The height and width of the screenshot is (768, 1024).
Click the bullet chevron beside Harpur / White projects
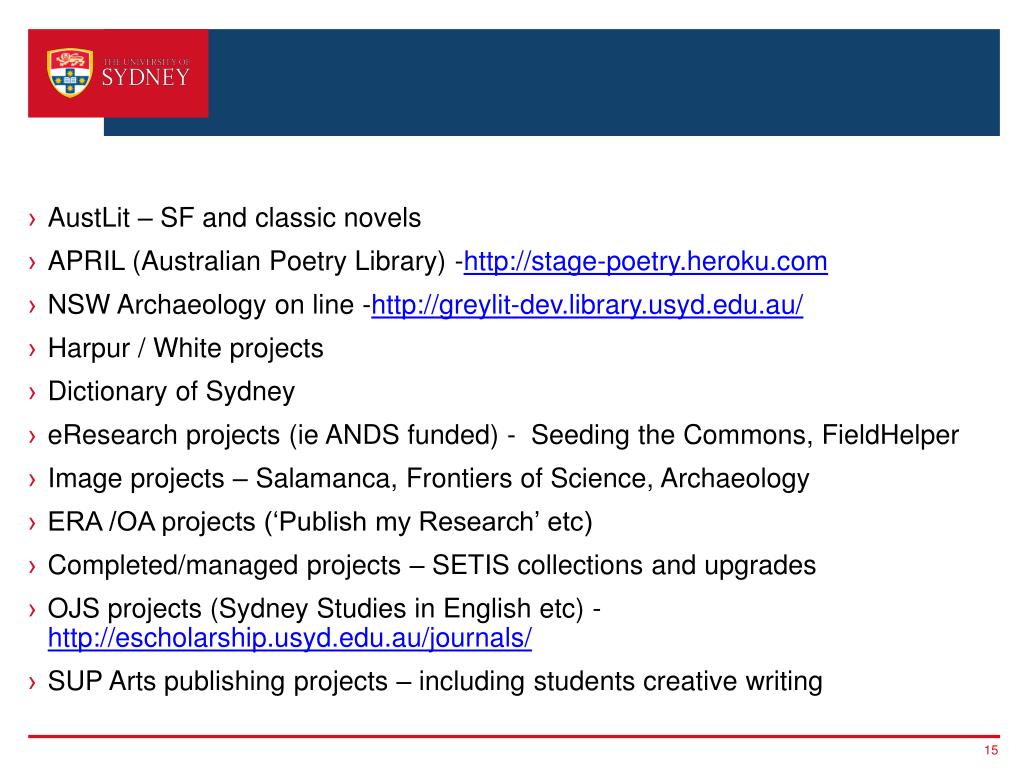[33, 350]
